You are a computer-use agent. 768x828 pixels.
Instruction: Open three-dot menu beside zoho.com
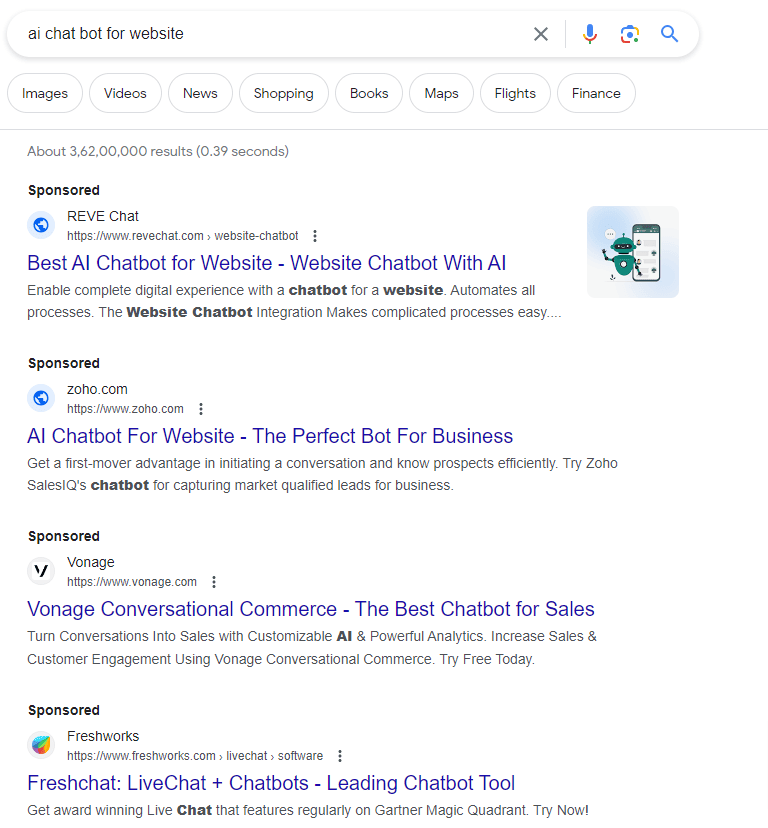(201, 408)
